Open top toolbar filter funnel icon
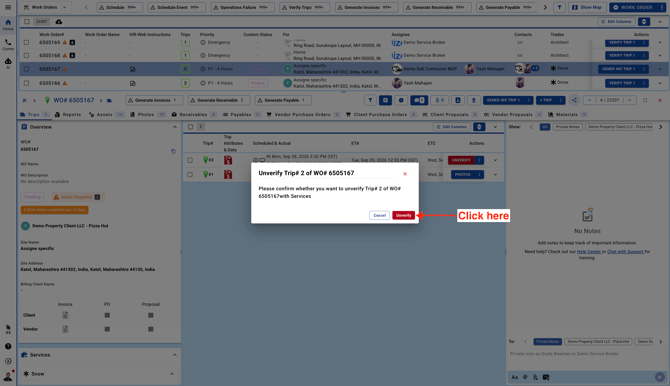This screenshot has height=386, width=670. click(559, 7)
